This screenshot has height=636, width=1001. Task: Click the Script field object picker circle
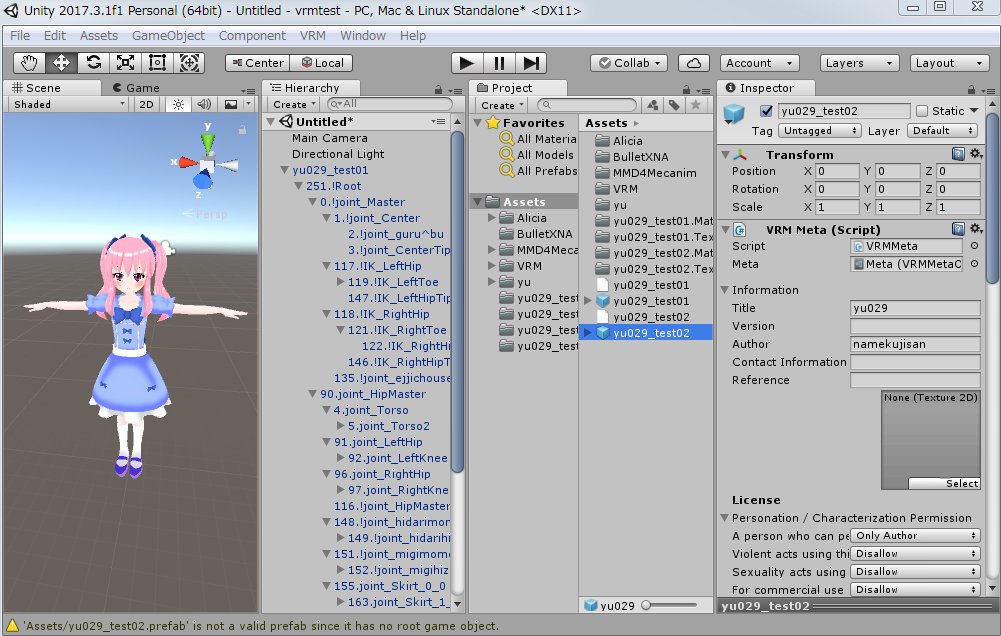pos(974,246)
